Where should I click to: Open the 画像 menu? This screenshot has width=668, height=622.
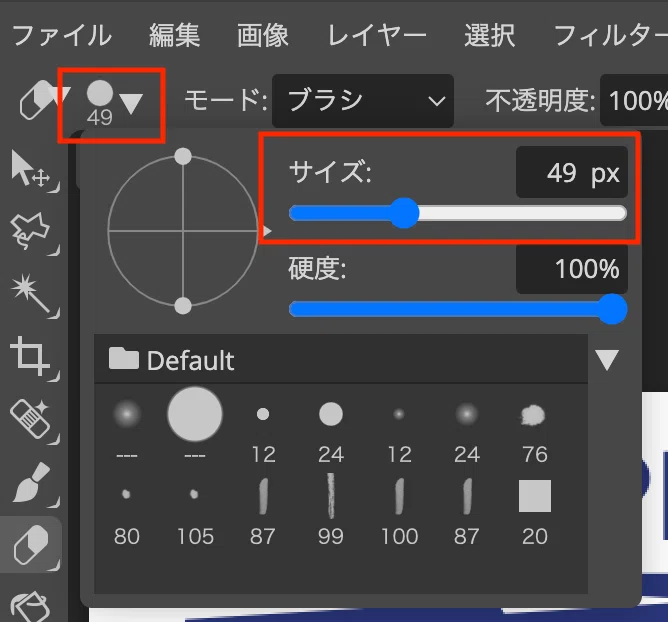point(263,35)
